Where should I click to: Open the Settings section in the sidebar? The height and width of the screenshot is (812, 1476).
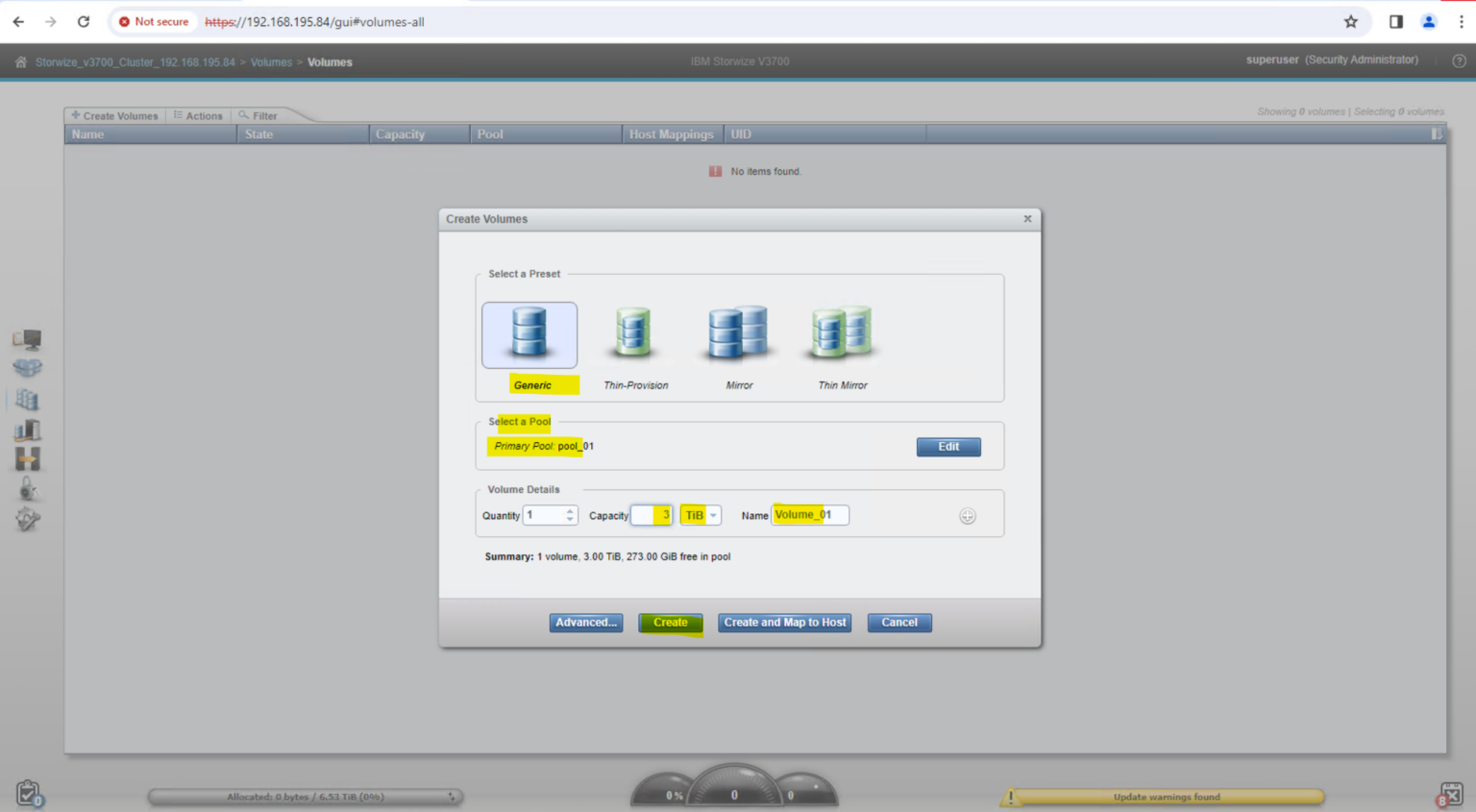pos(27,519)
